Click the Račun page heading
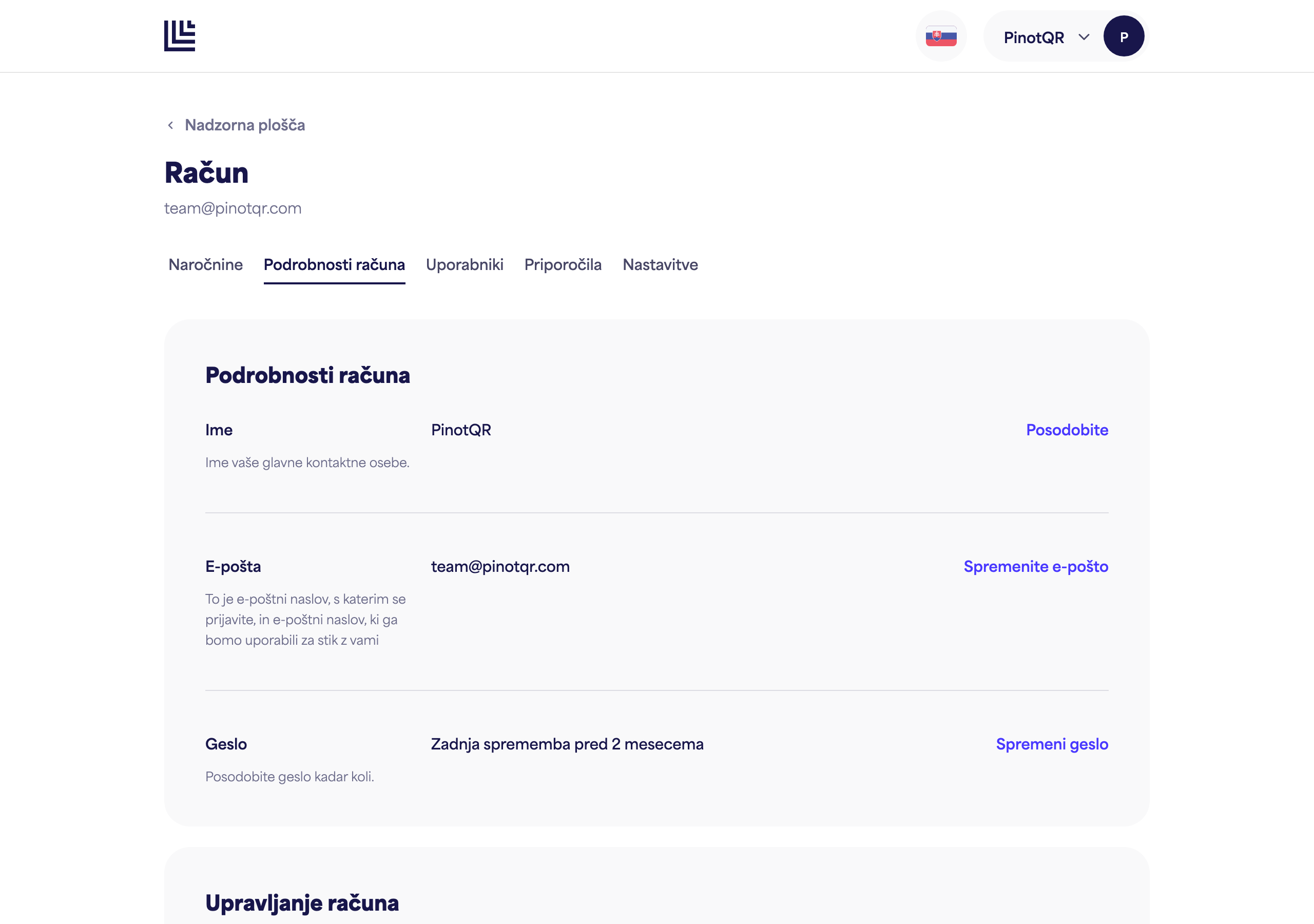This screenshot has height=924, width=1314. point(207,172)
